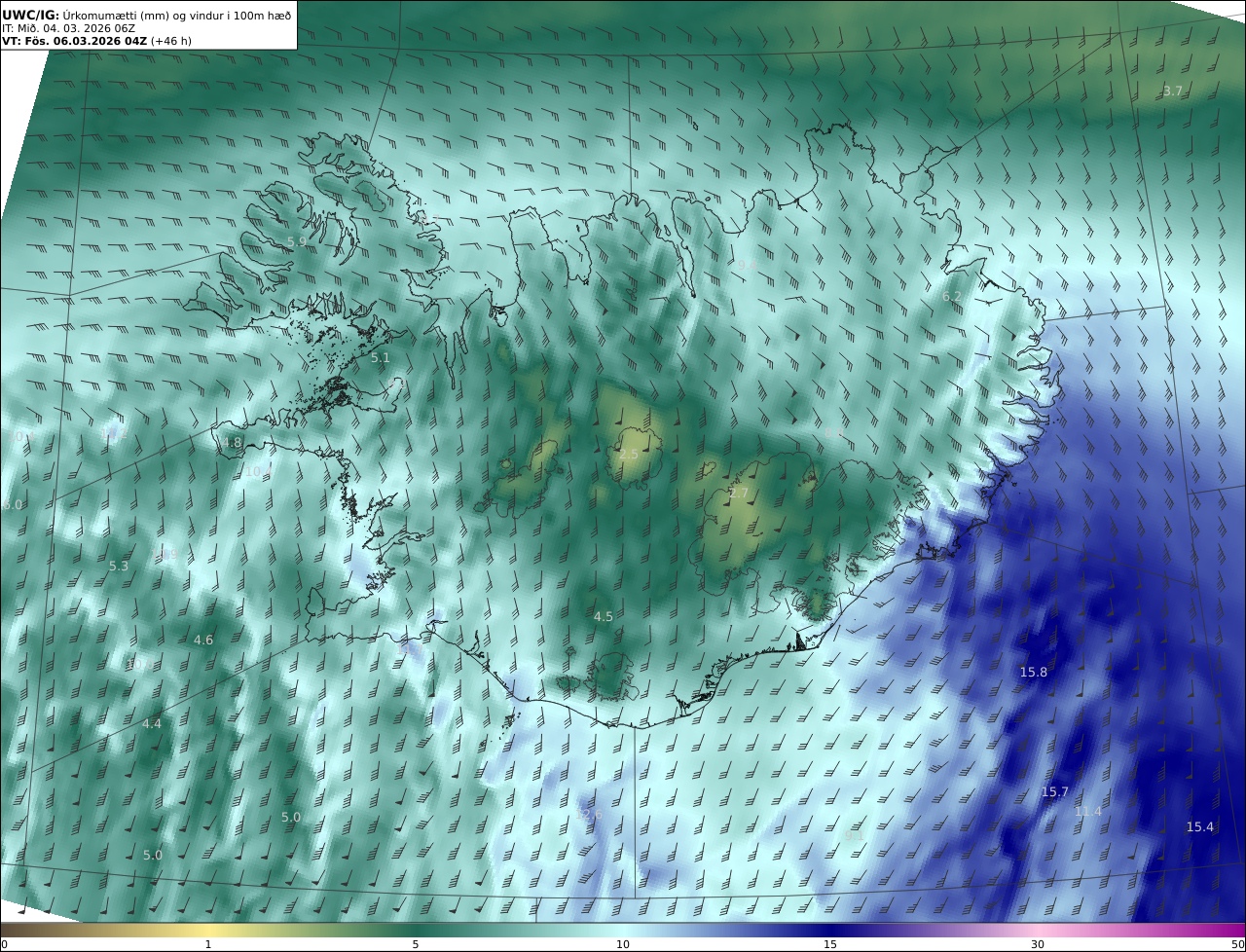The width and height of the screenshot is (1246, 952).
Task: Select the 4.6 value label
Action: 203,640
